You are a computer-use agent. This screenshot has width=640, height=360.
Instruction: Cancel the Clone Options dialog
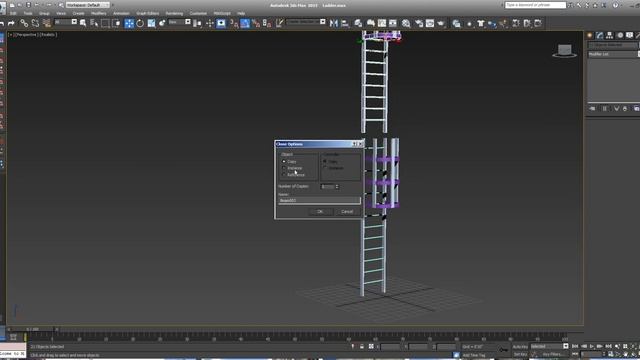coord(347,211)
